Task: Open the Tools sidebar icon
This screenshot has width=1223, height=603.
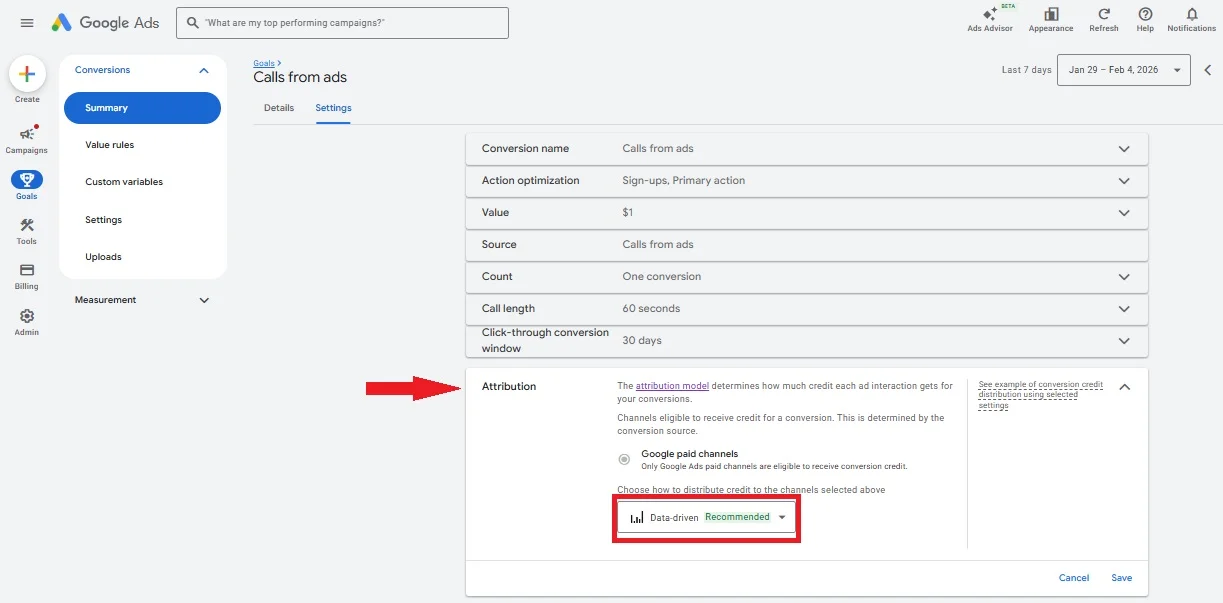Action: coord(27,228)
